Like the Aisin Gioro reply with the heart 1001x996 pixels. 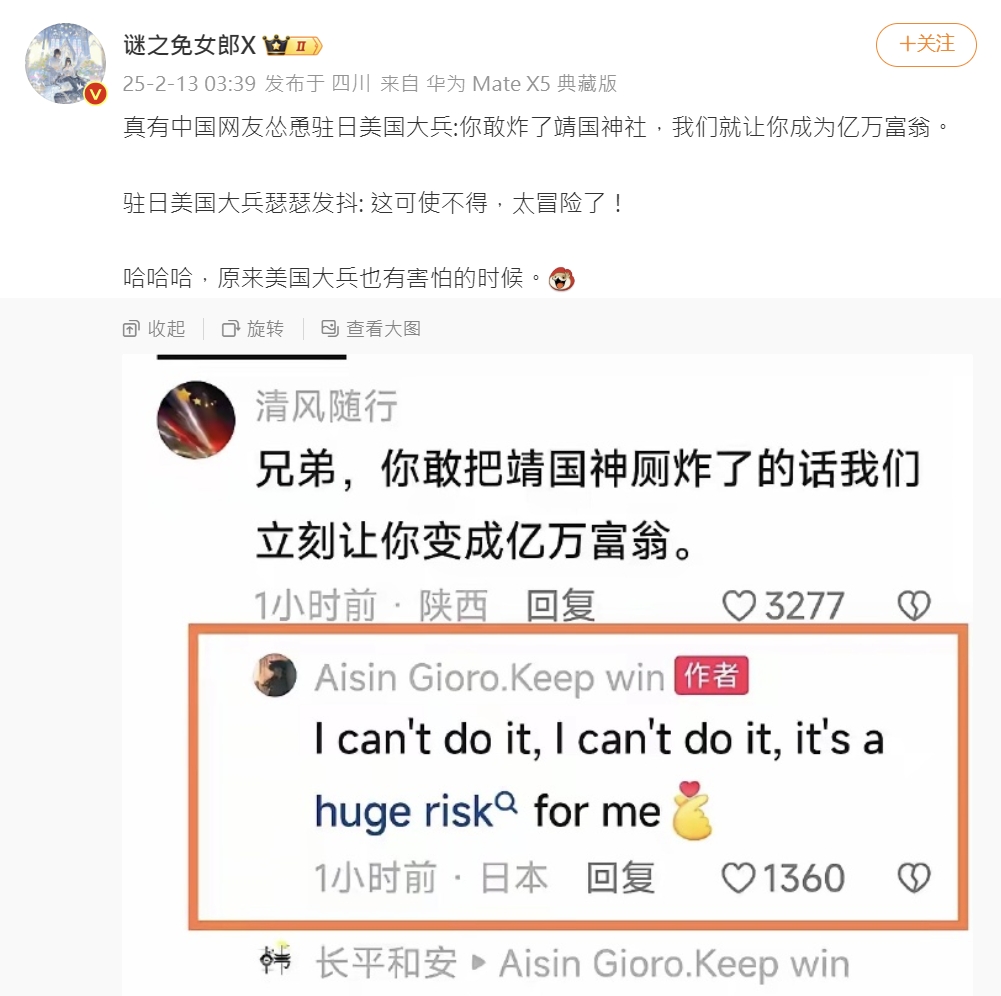(x=738, y=878)
